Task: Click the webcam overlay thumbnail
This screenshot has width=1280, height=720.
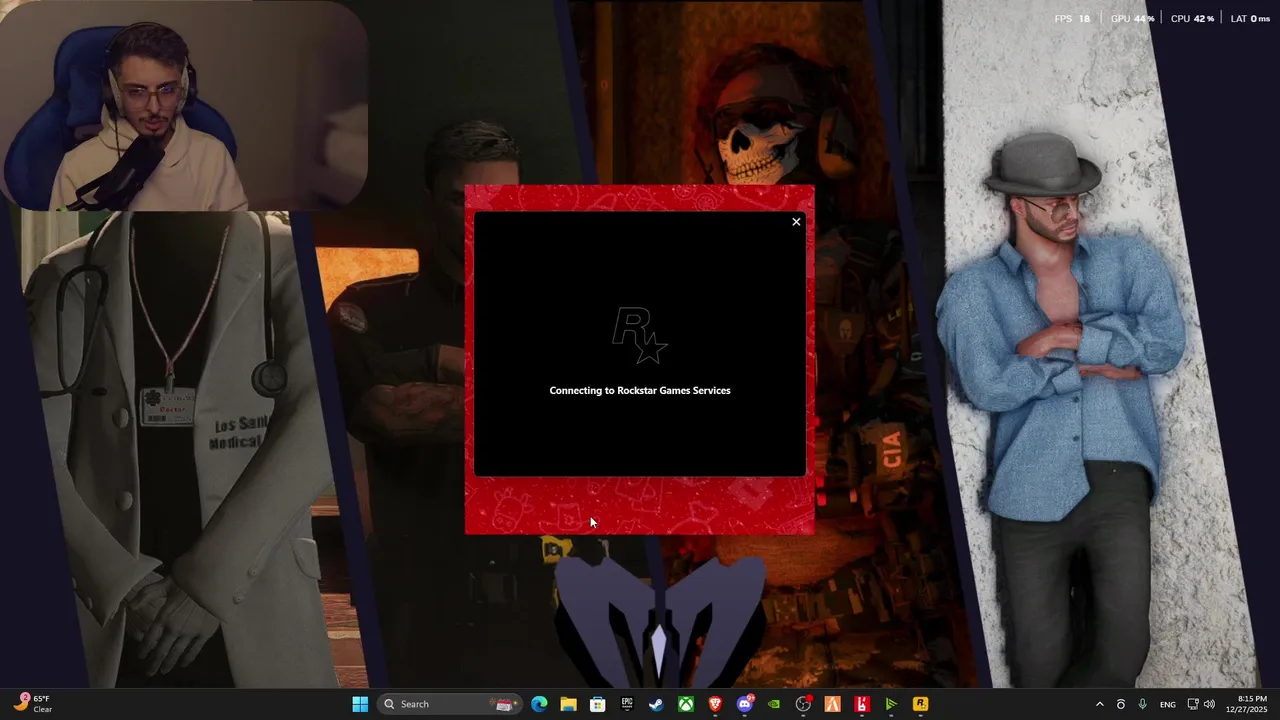Action: [184, 106]
